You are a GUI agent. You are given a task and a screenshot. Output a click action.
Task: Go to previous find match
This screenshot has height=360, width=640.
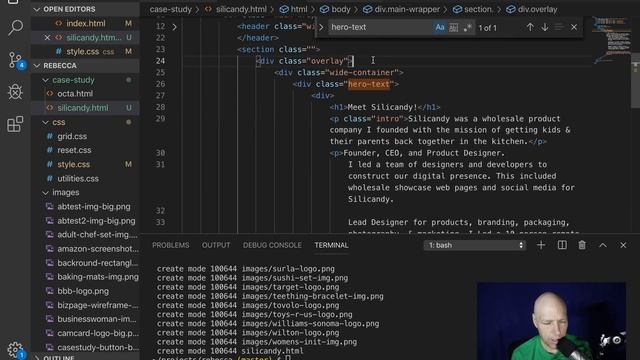530,27
